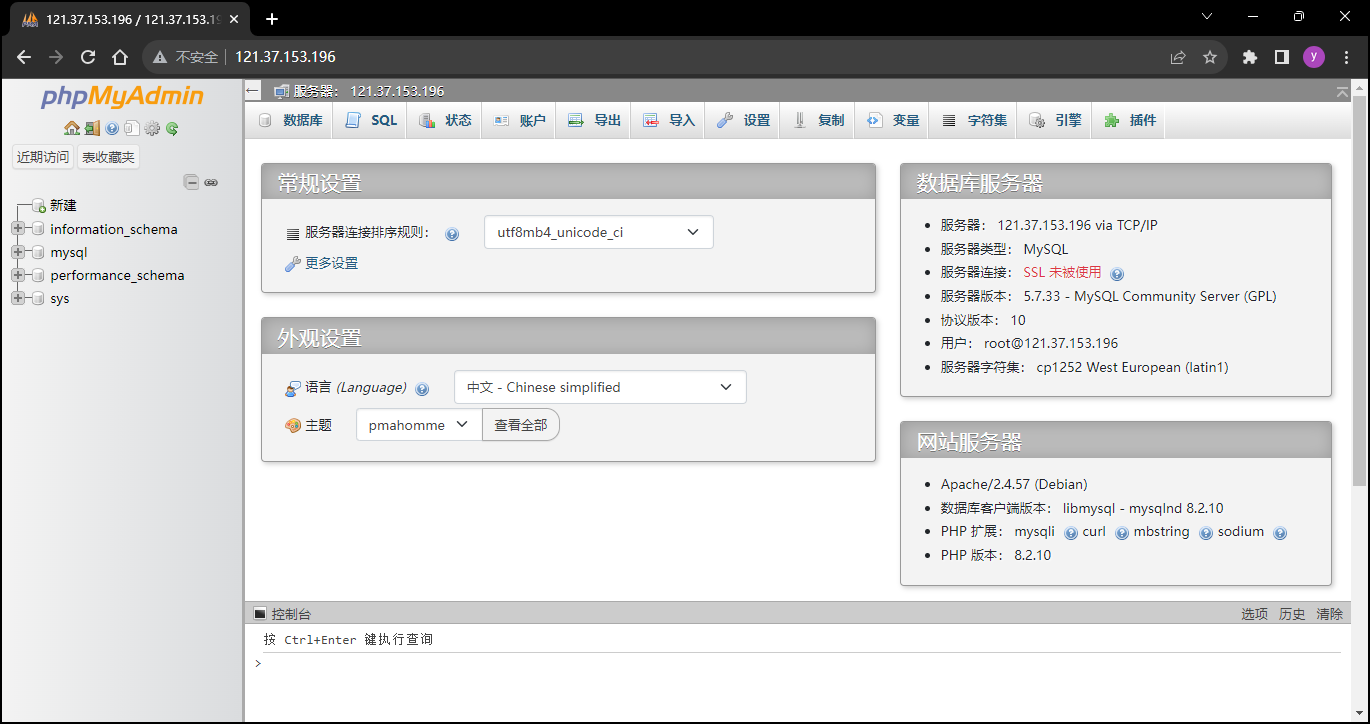The width and height of the screenshot is (1370, 724).
Task: Click 历史 in the console bar
Action: click(1292, 614)
